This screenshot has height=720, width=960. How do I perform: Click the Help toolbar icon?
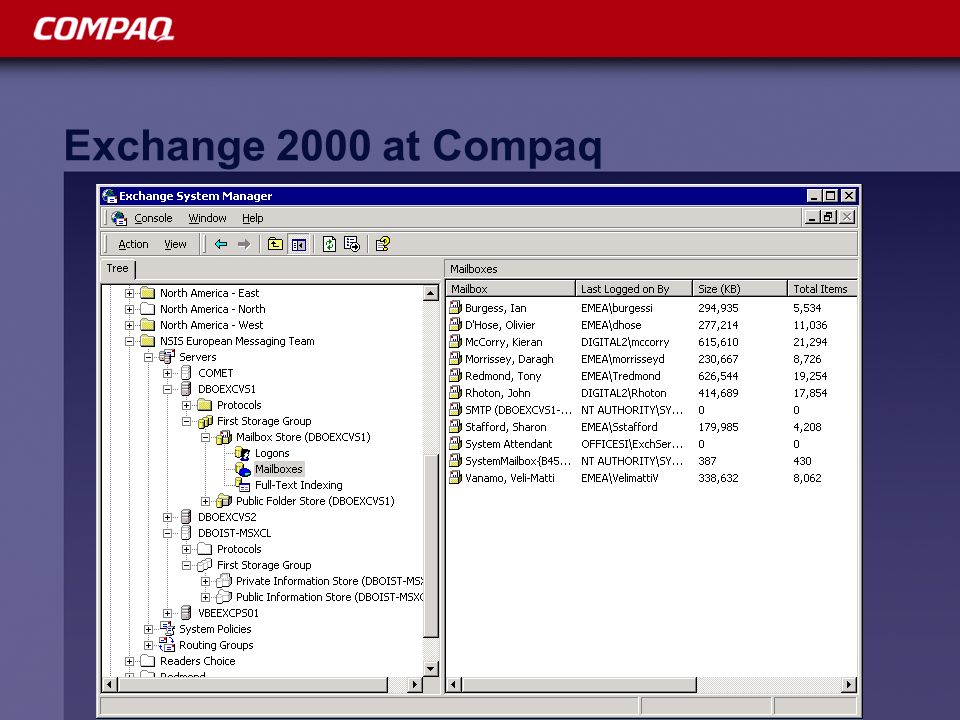[383, 244]
